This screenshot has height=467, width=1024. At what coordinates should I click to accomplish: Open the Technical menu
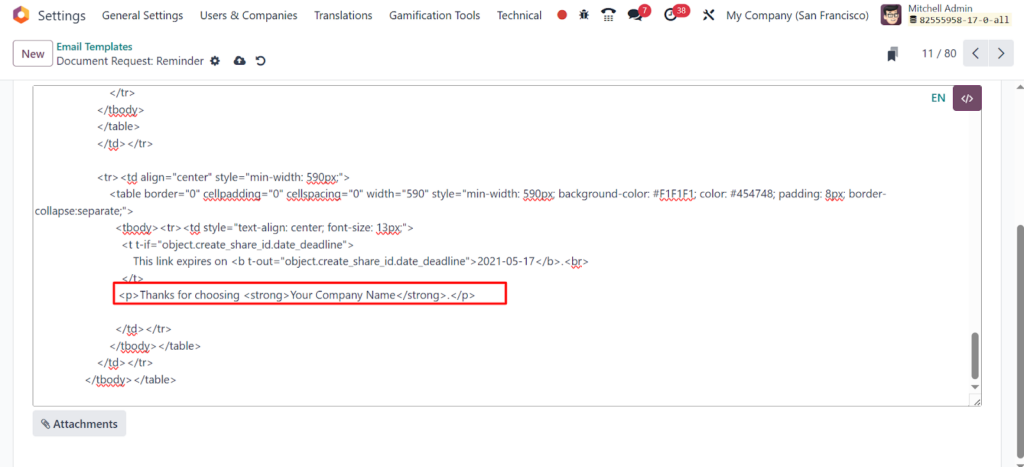pyautogui.click(x=519, y=15)
